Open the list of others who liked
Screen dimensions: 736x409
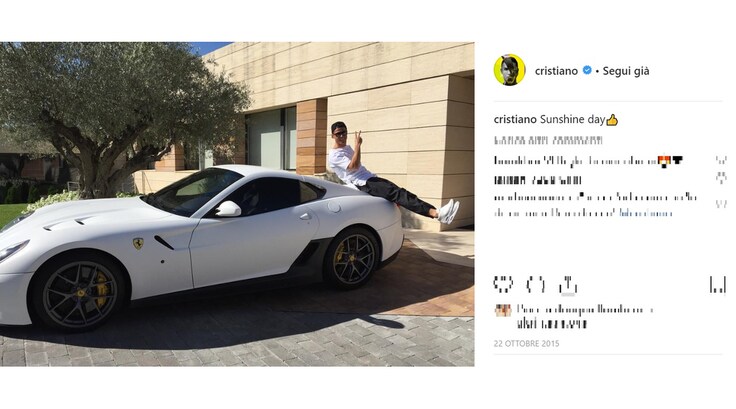[552, 324]
